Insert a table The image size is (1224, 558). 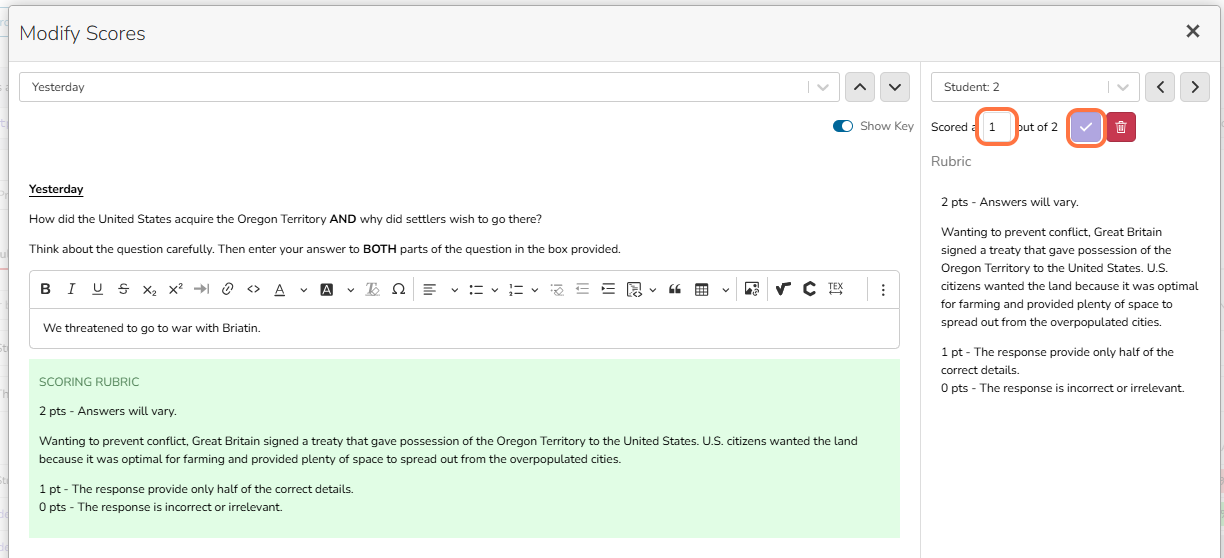[x=702, y=290]
